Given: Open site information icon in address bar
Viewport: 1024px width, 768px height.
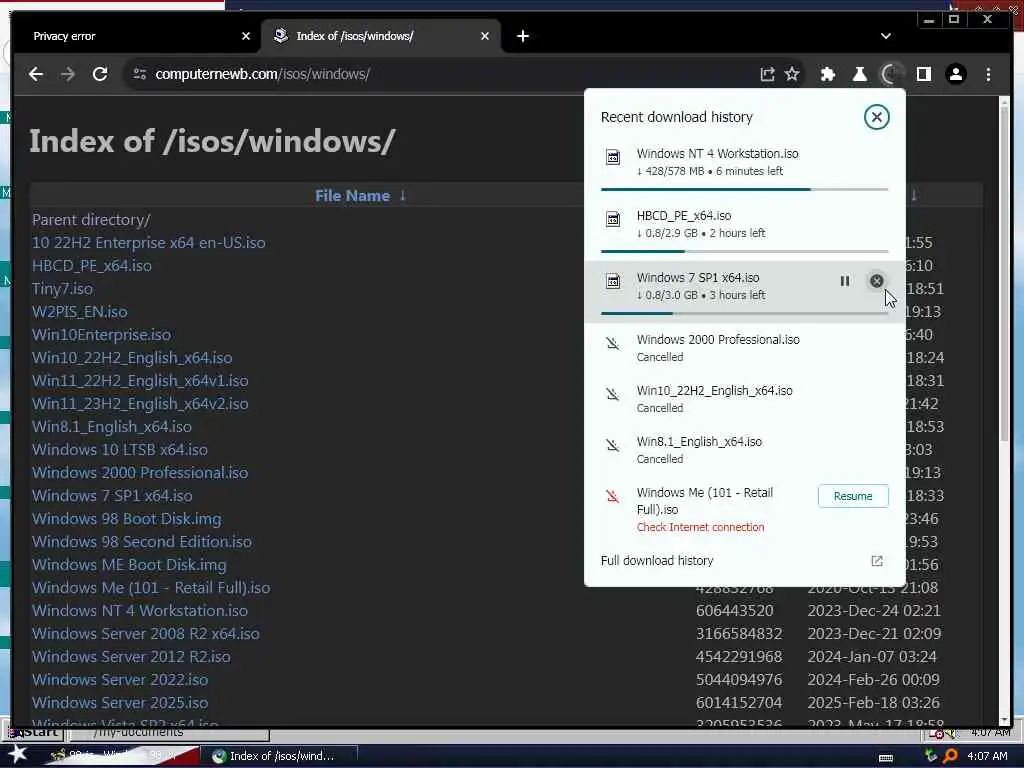Looking at the screenshot, I should [x=140, y=74].
